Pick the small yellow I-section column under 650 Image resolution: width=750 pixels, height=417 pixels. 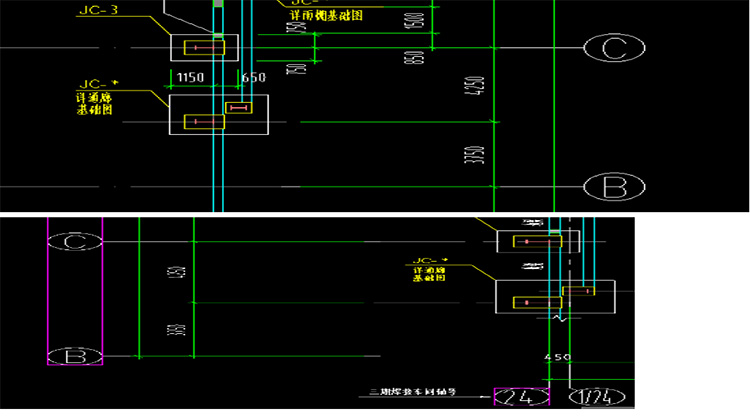point(239,107)
